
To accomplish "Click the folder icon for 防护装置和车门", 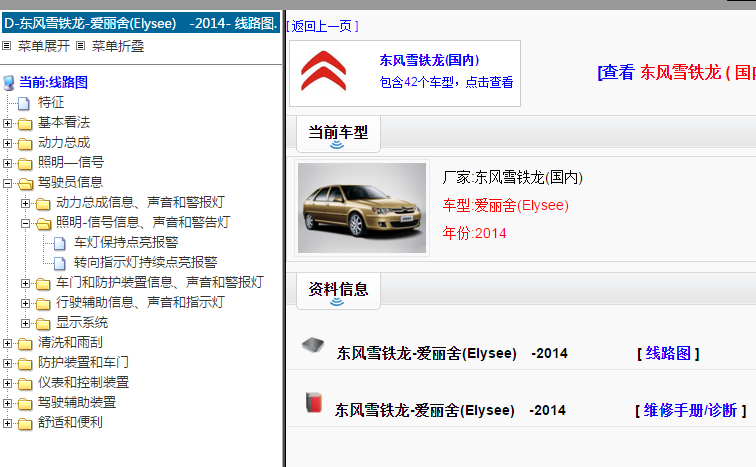I will point(25,363).
